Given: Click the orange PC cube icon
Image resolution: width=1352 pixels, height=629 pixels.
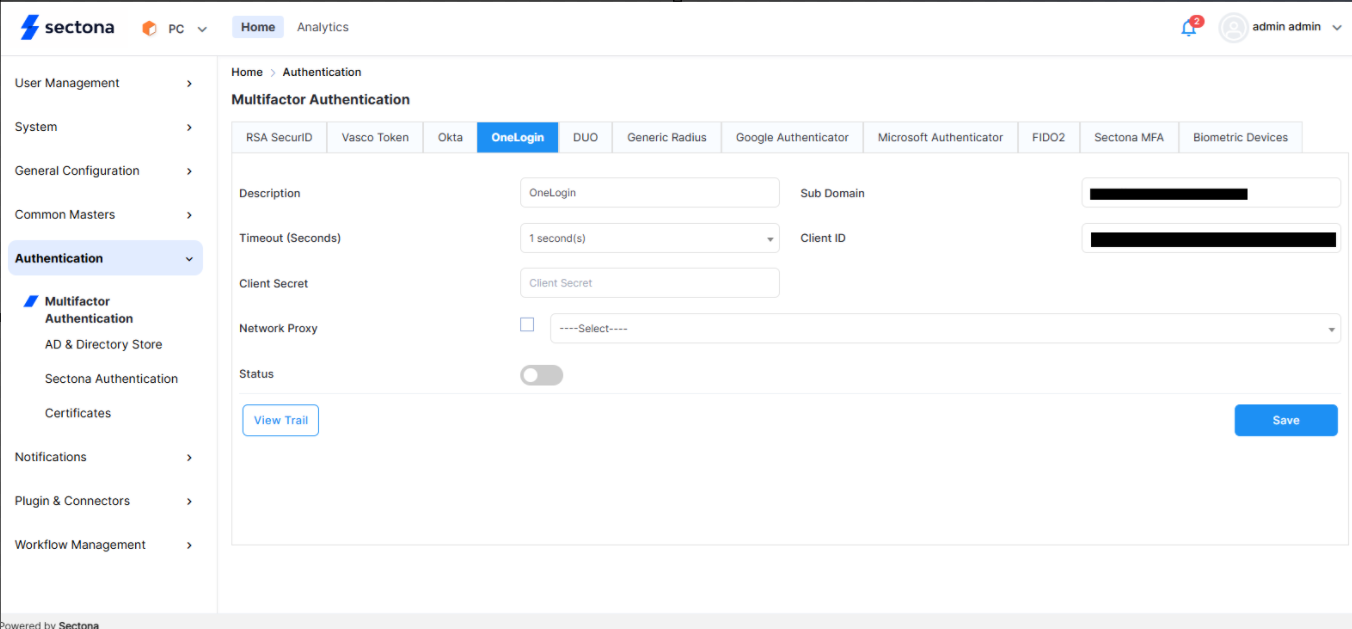Looking at the screenshot, I should point(150,29).
